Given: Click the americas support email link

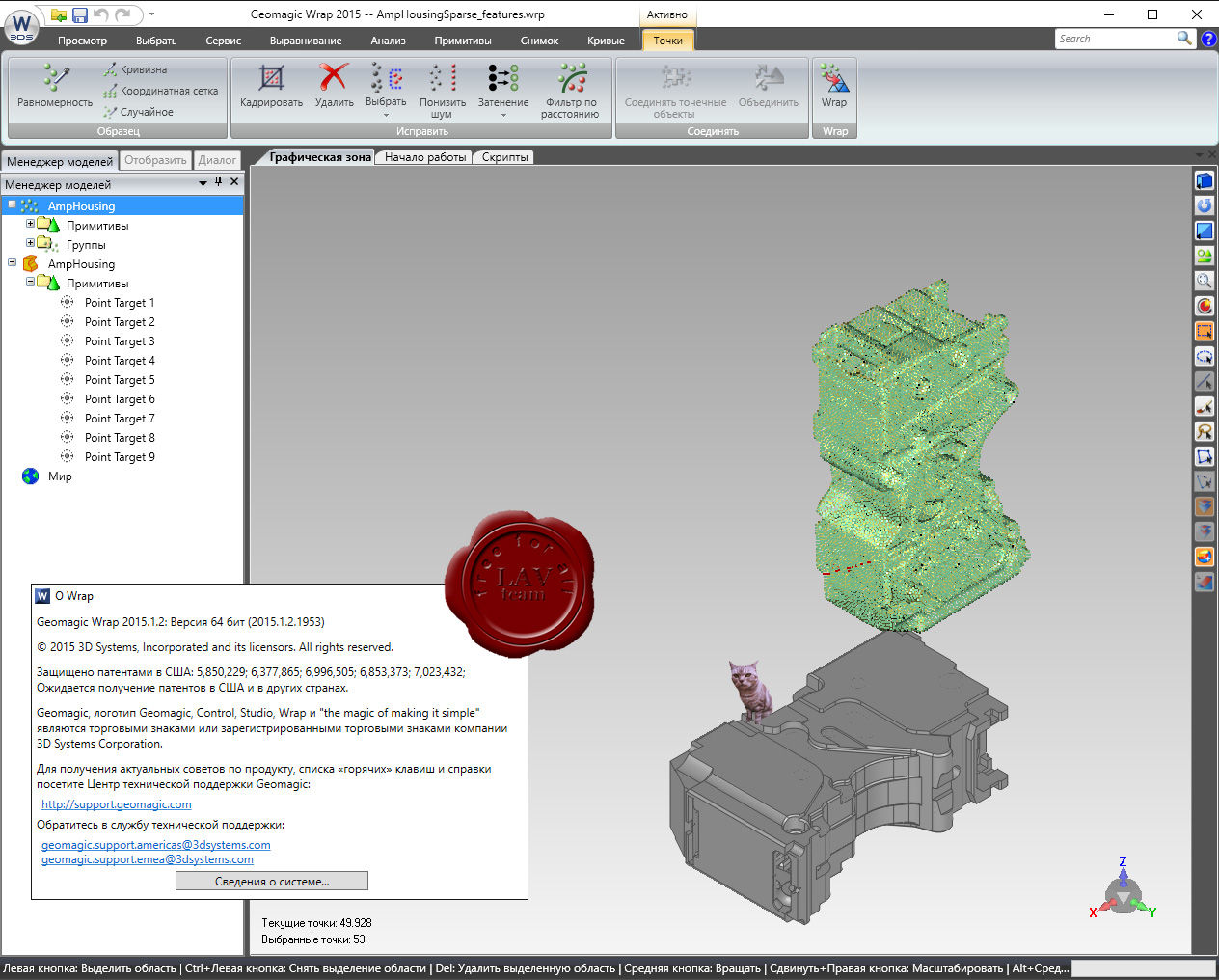Looking at the screenshot, I should point(155,845).
